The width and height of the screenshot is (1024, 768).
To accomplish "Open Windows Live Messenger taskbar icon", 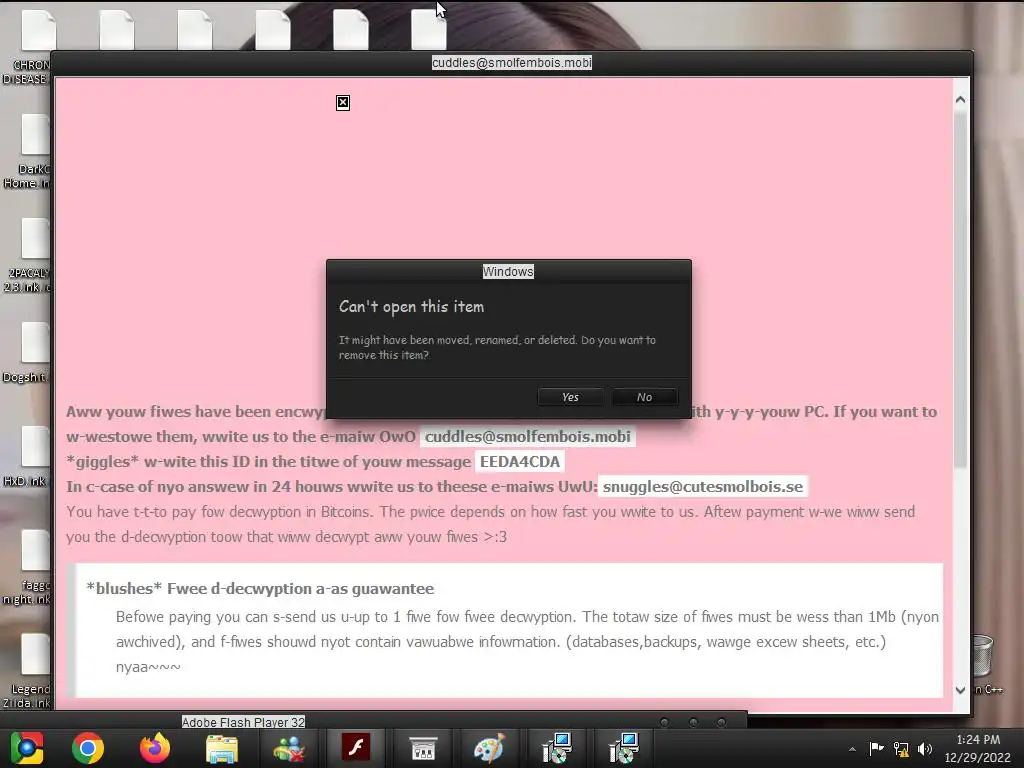I will 289,748.
